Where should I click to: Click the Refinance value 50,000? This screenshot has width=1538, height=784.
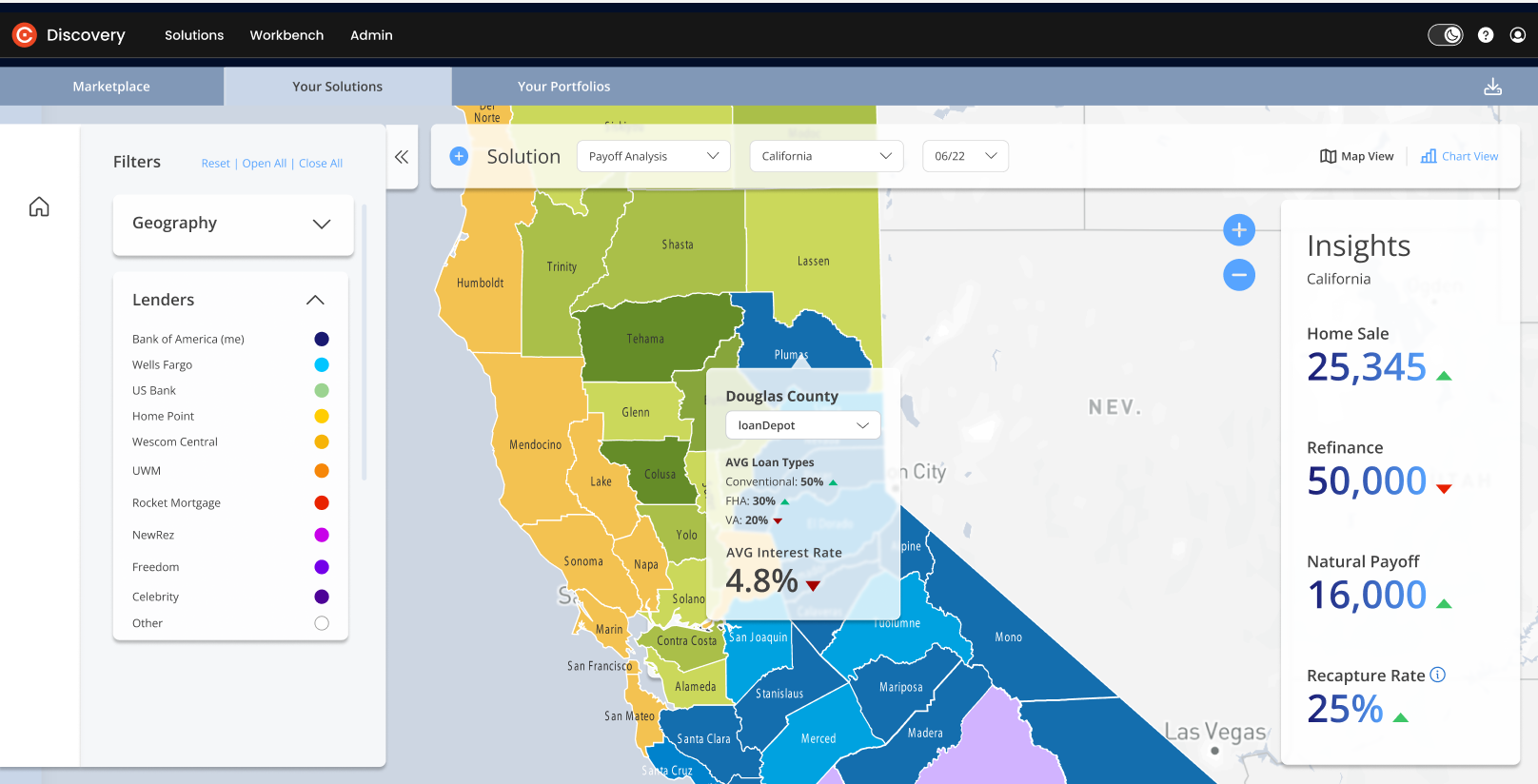coord(1367,481)
